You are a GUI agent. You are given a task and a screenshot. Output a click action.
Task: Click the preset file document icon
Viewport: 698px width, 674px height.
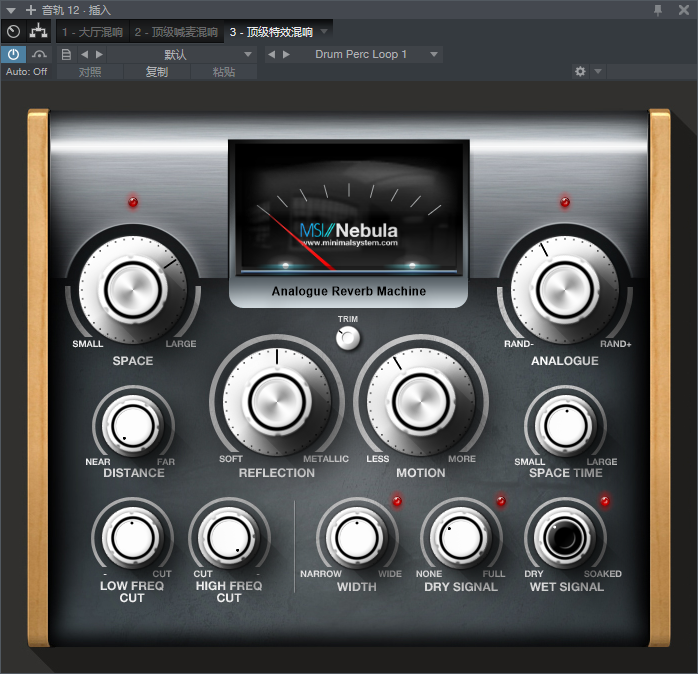(x=66, y=55)
